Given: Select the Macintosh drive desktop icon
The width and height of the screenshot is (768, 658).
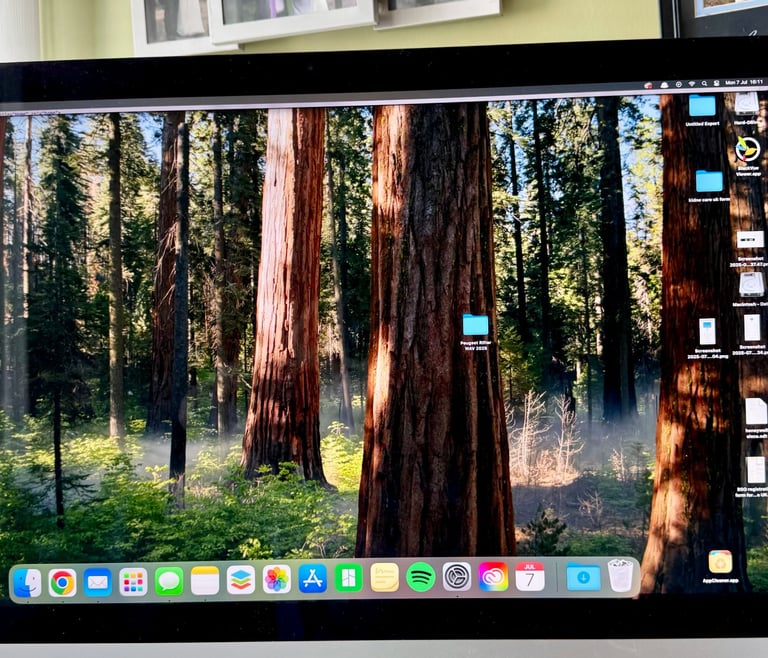Looking at the screenshot, I should click(751, 284).
